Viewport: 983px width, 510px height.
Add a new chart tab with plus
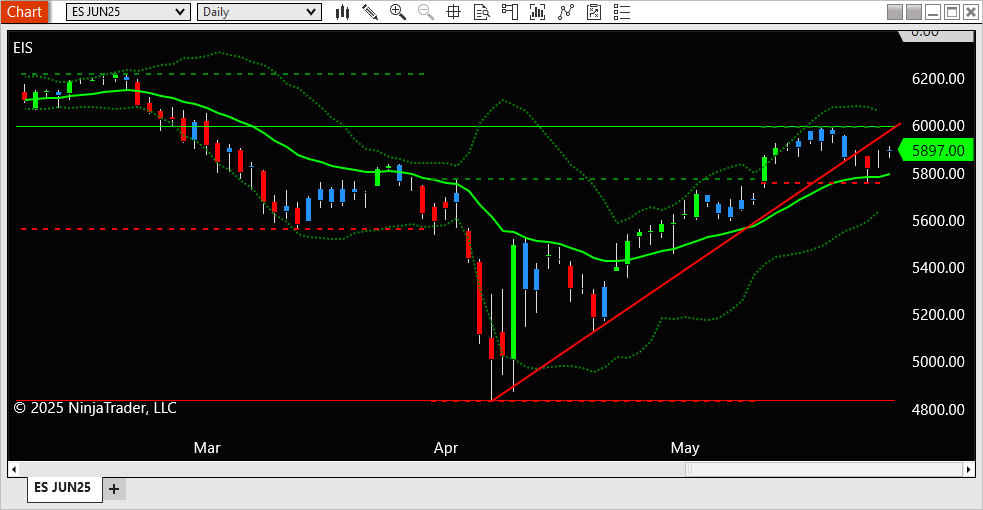[x=114, y=489]
